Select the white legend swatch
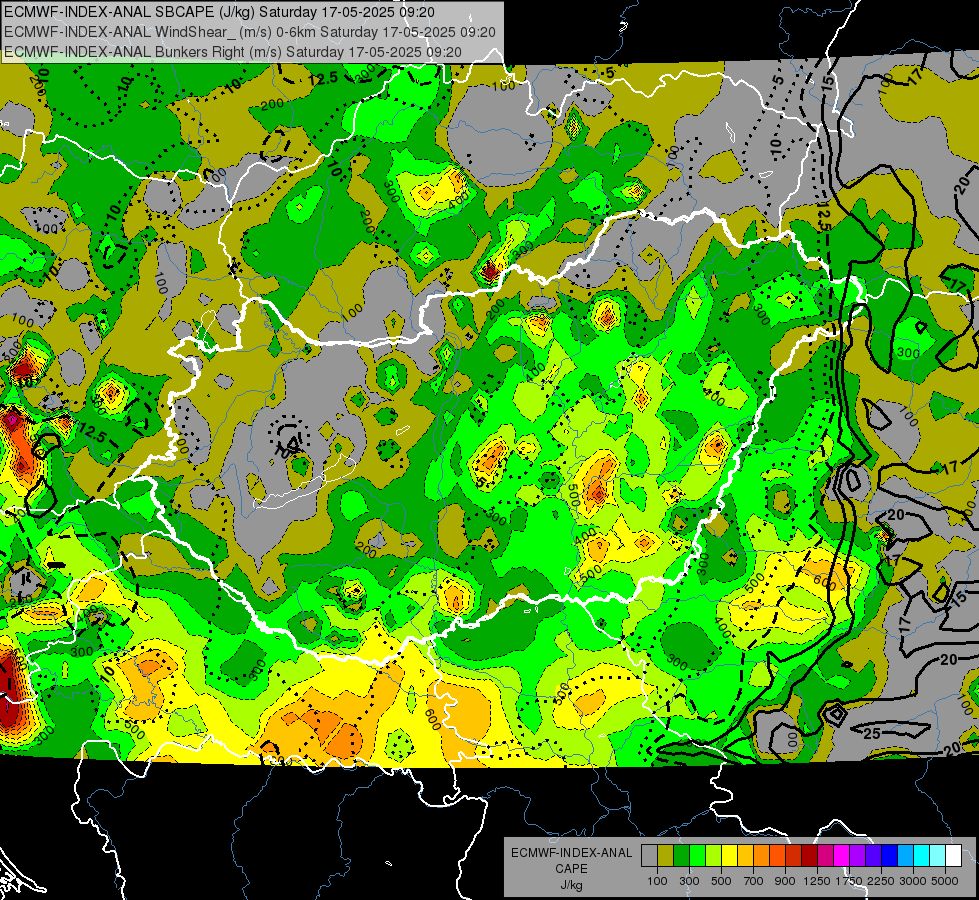Viewport: 979px width, 900px height. pyautogui.click(x=954, y=855)
